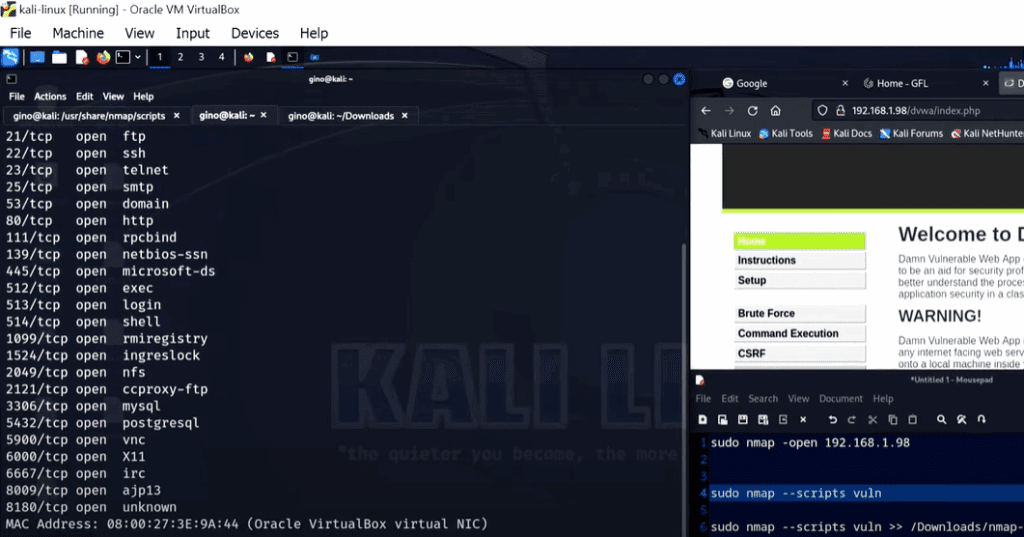Open the VirtualBox Devices menu
This screenshot has height=537, width=1024.
pos(254,33)
